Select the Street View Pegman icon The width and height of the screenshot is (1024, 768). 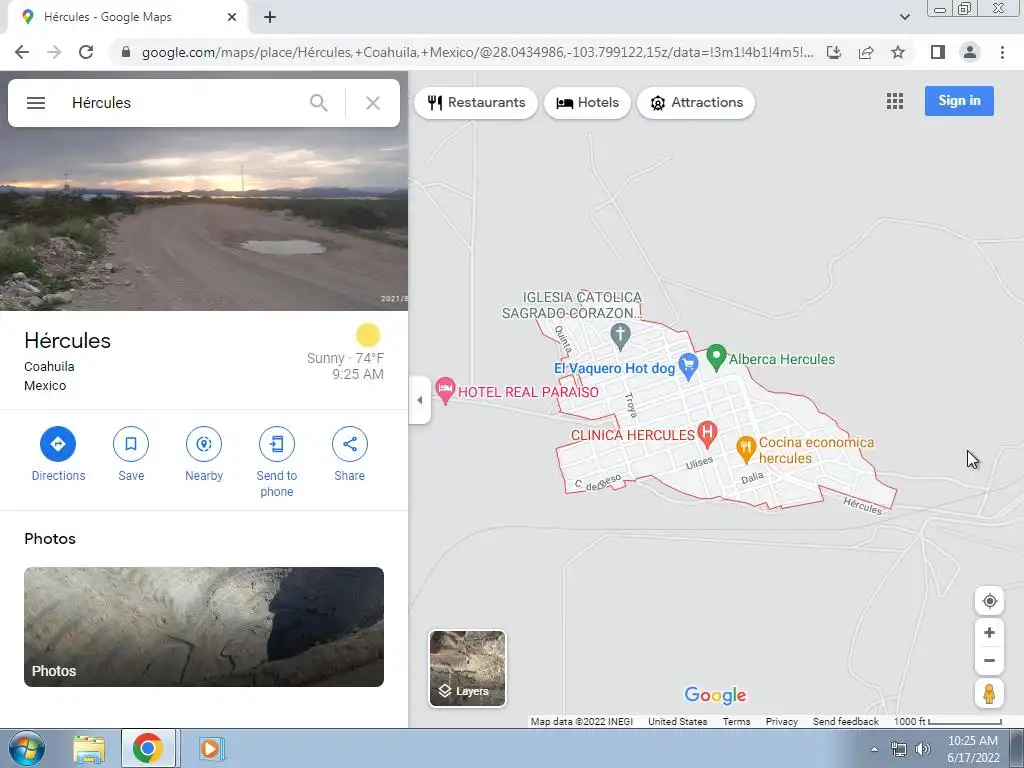pyautogui.click(x=989, y=694)
